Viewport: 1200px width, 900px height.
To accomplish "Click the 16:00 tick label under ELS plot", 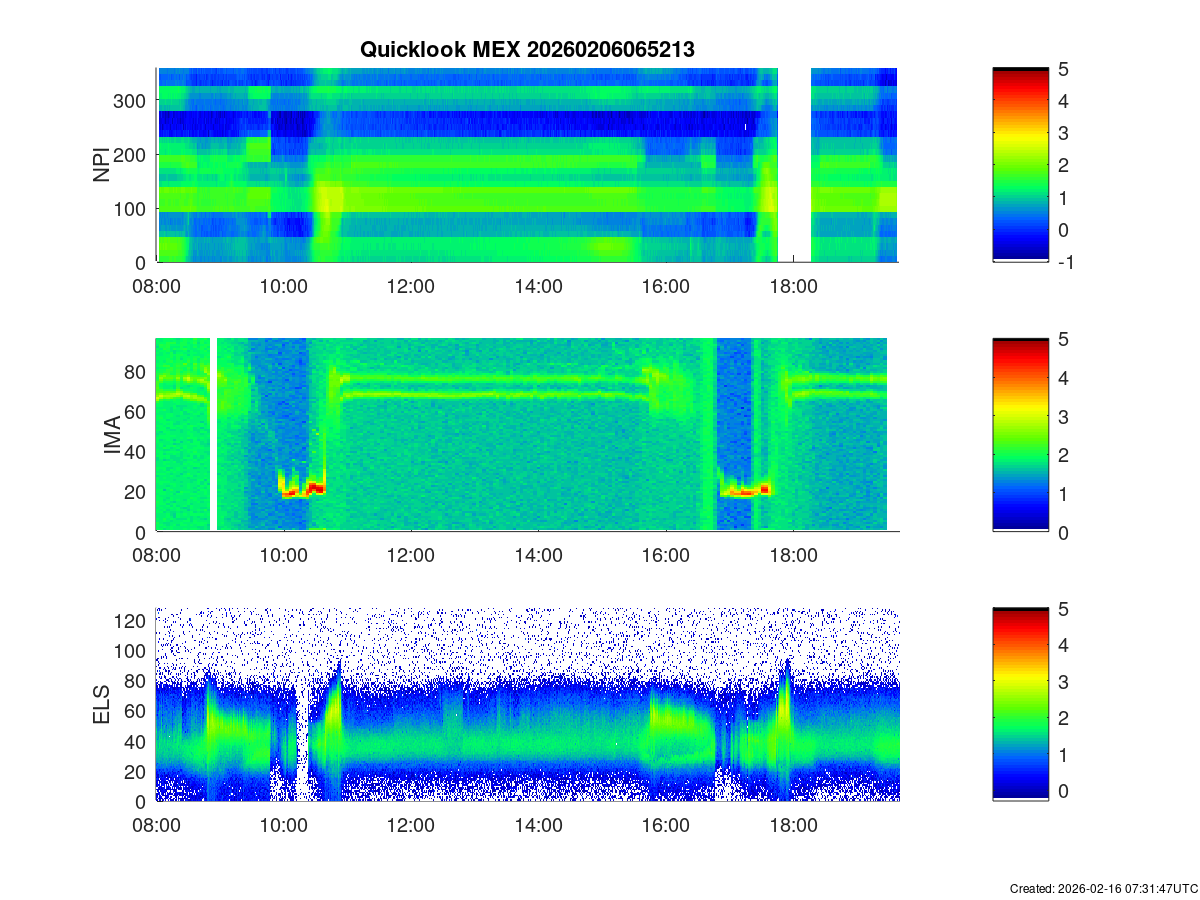I will click(665, 826).
